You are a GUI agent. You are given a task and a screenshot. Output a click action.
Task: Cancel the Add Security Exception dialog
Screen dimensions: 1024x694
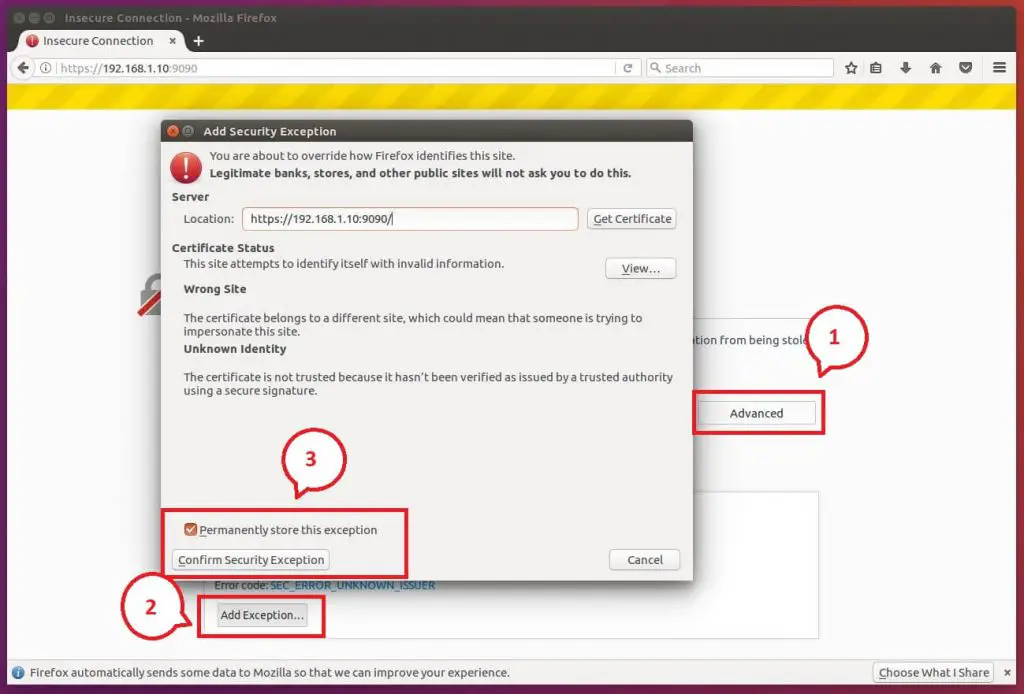645,560
